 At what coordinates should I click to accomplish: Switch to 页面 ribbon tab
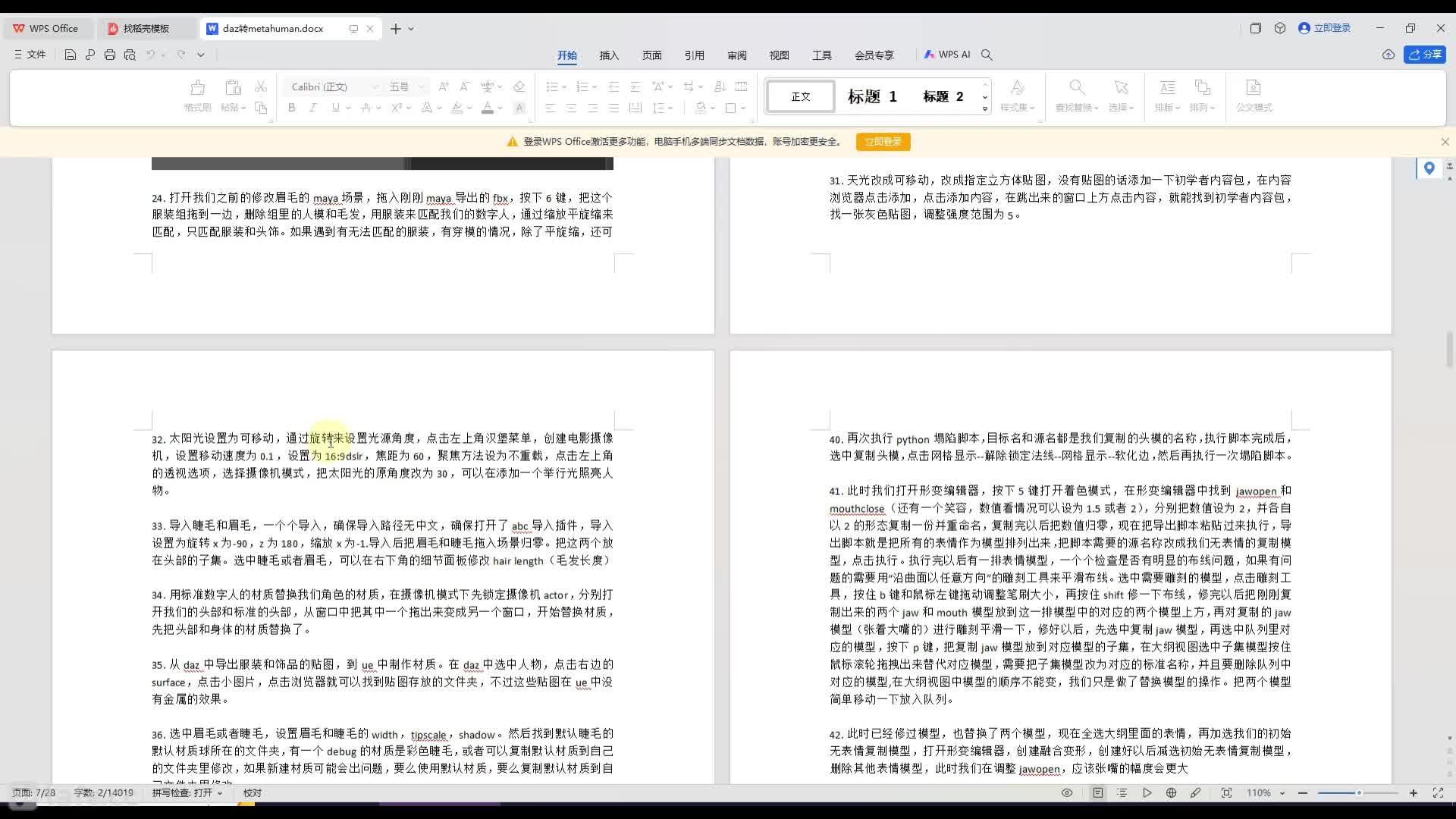[x=651, y=55]
